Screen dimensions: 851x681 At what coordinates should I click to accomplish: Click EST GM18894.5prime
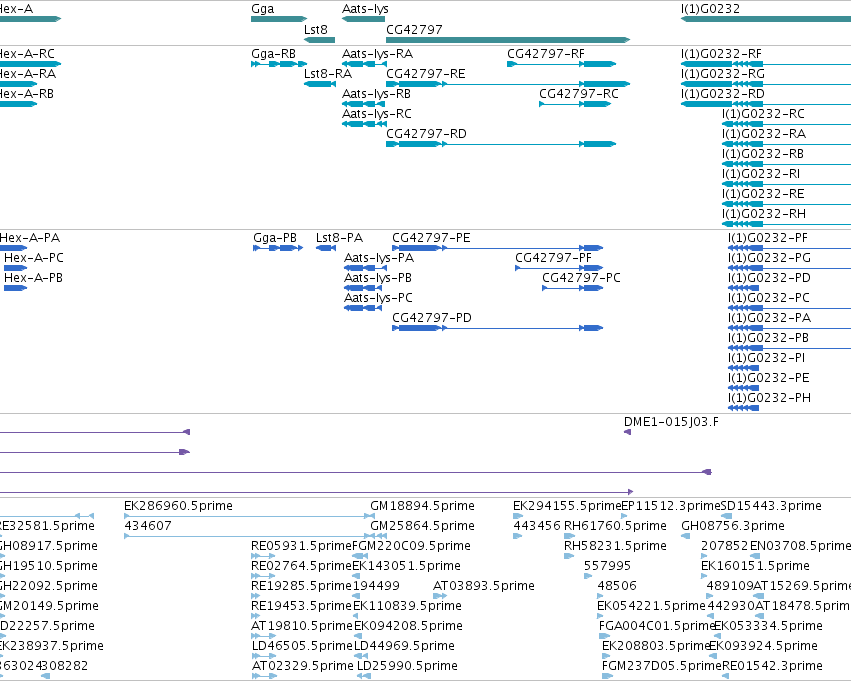point(422,506)
